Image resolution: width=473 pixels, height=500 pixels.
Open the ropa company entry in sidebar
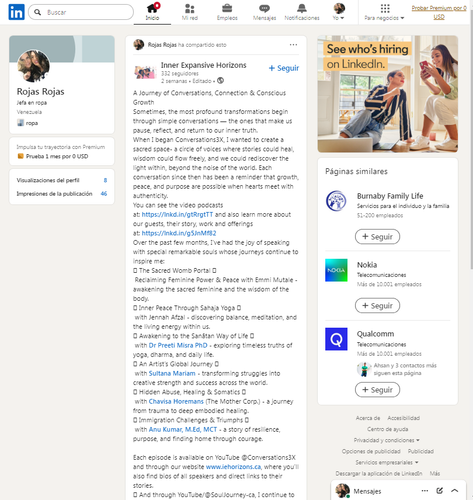(28, 123)
